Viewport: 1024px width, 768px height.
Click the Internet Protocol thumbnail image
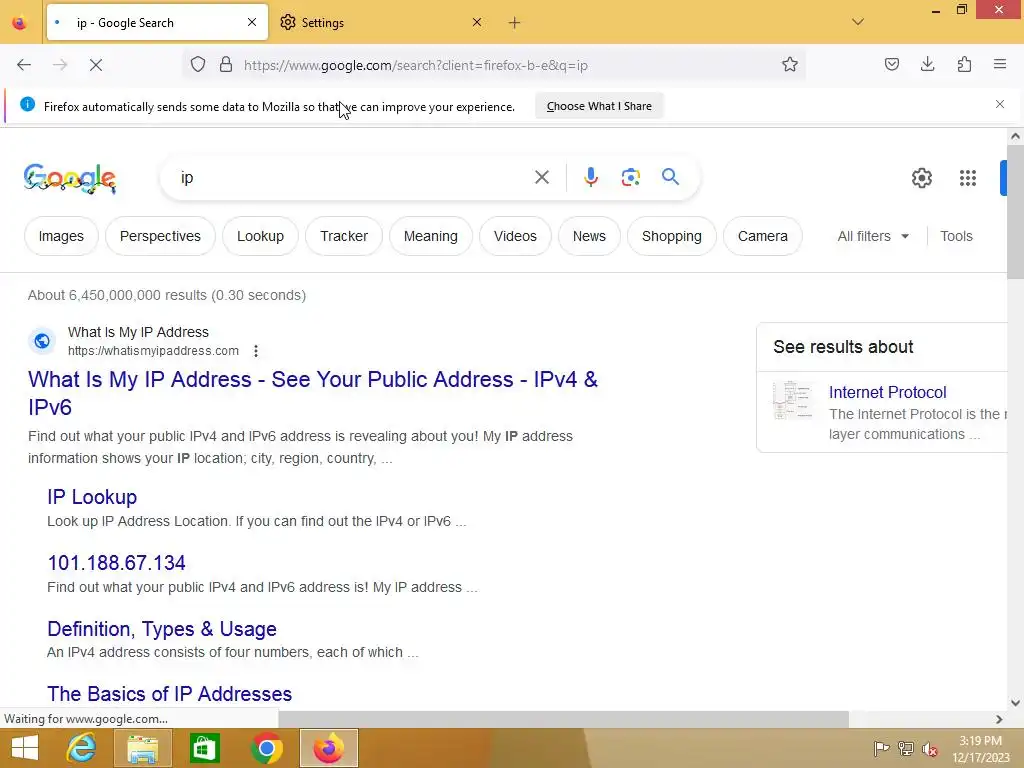pyautogui.click(x=793, y=399)
